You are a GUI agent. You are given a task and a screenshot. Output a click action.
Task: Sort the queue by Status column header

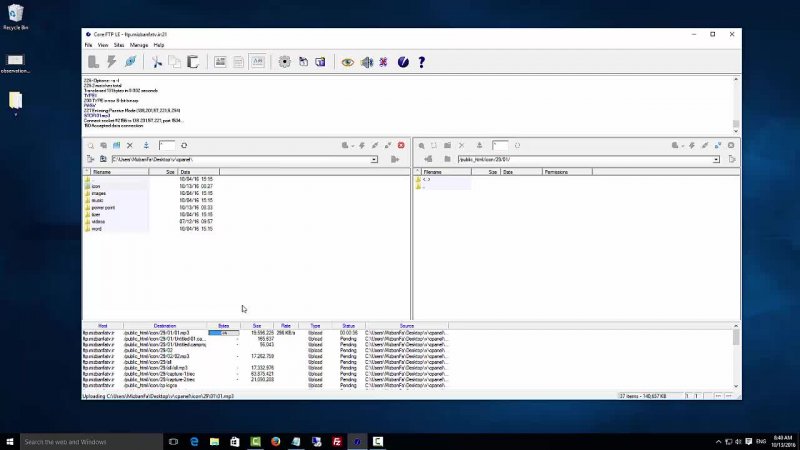click(x=348, y=326)
